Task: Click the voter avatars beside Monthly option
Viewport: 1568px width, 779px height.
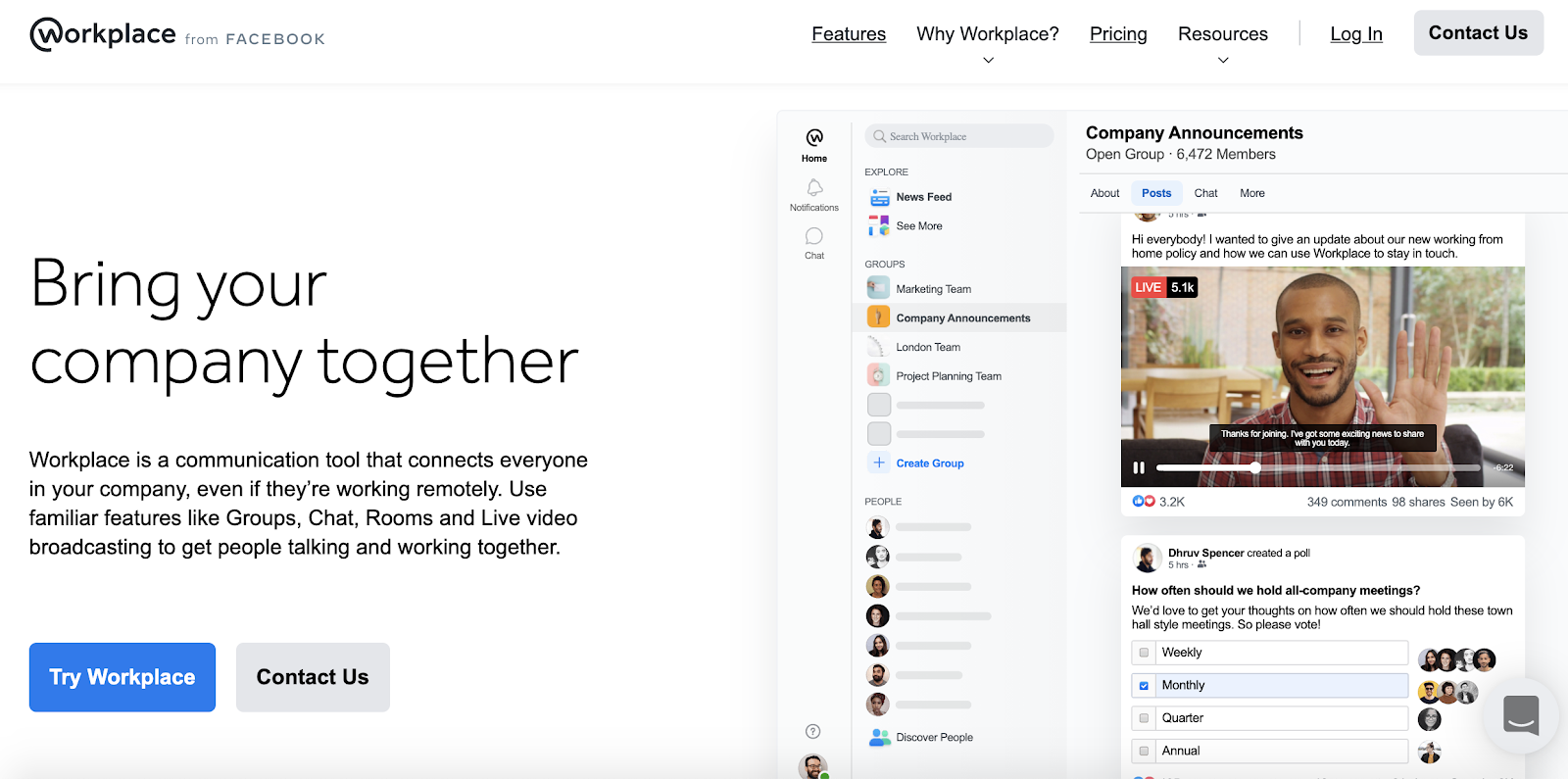Action: point(1447,692)
